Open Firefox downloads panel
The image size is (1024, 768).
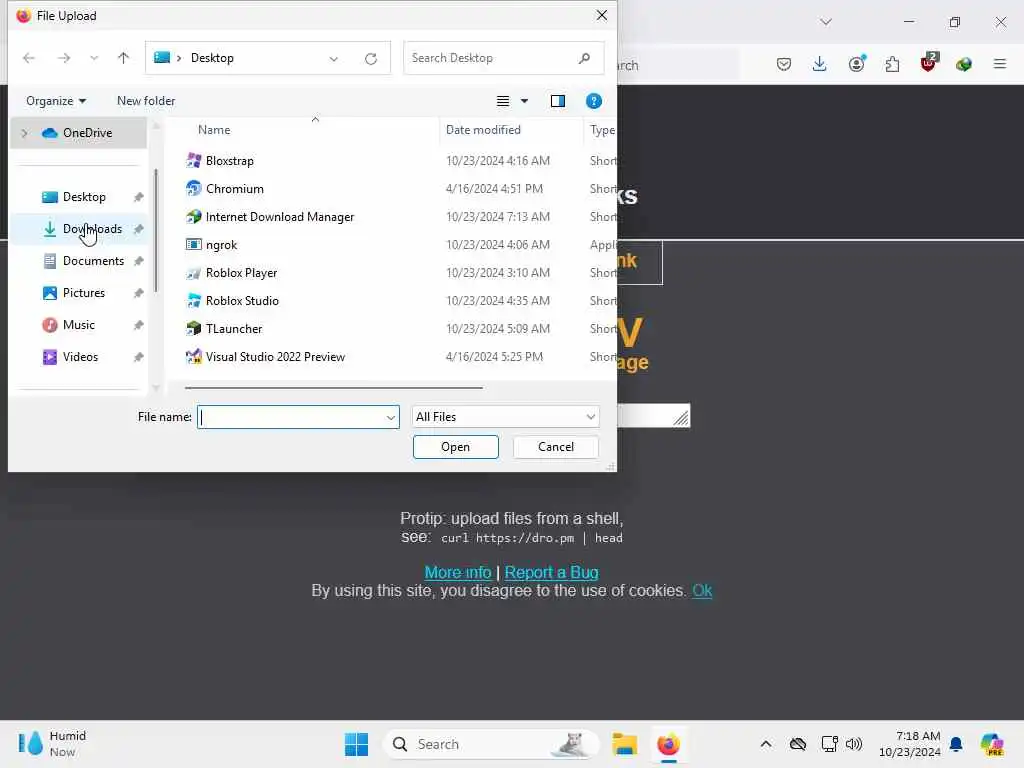click(820, 64)
